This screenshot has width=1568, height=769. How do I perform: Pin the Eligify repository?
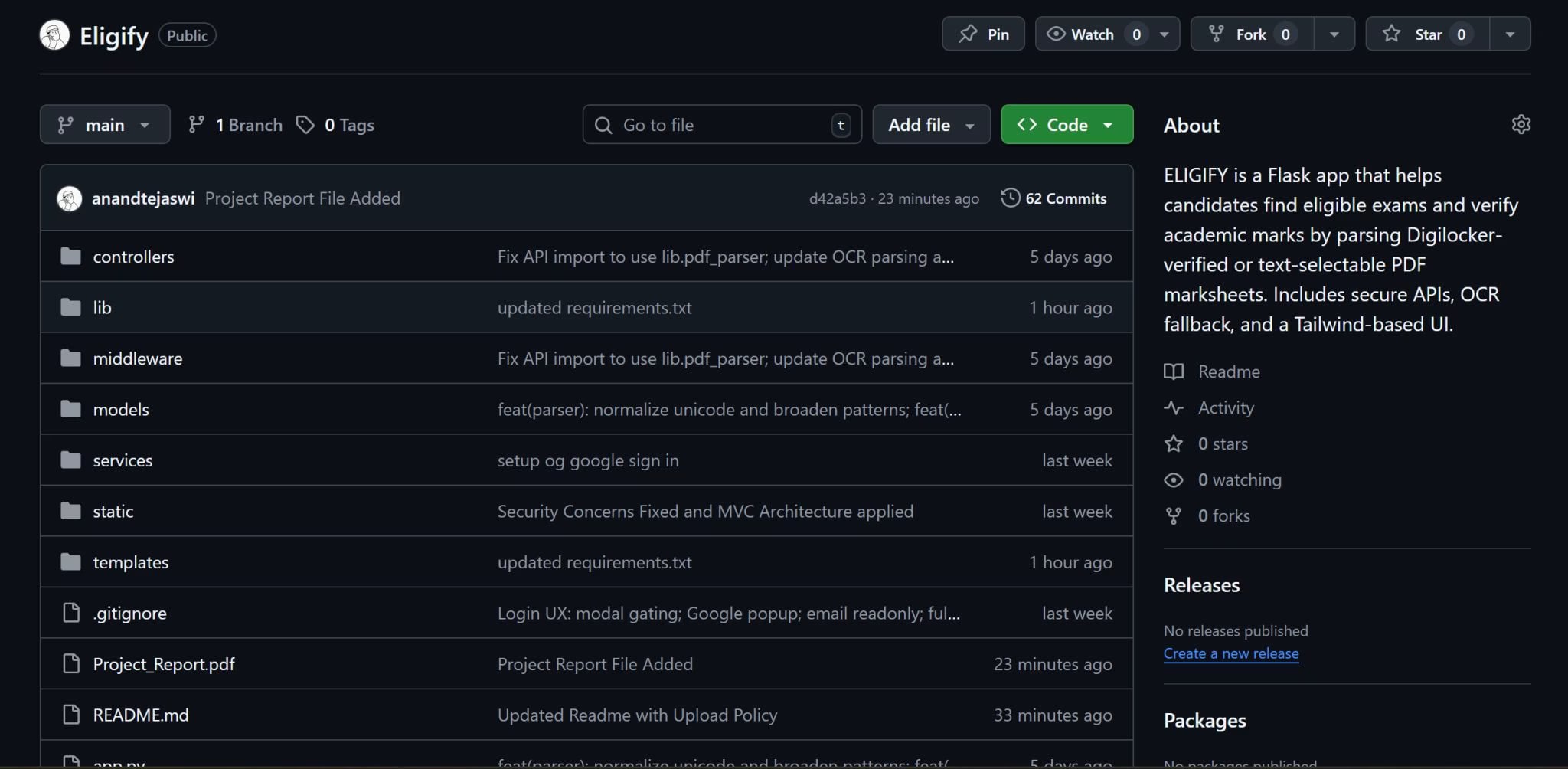click(983, 34)
